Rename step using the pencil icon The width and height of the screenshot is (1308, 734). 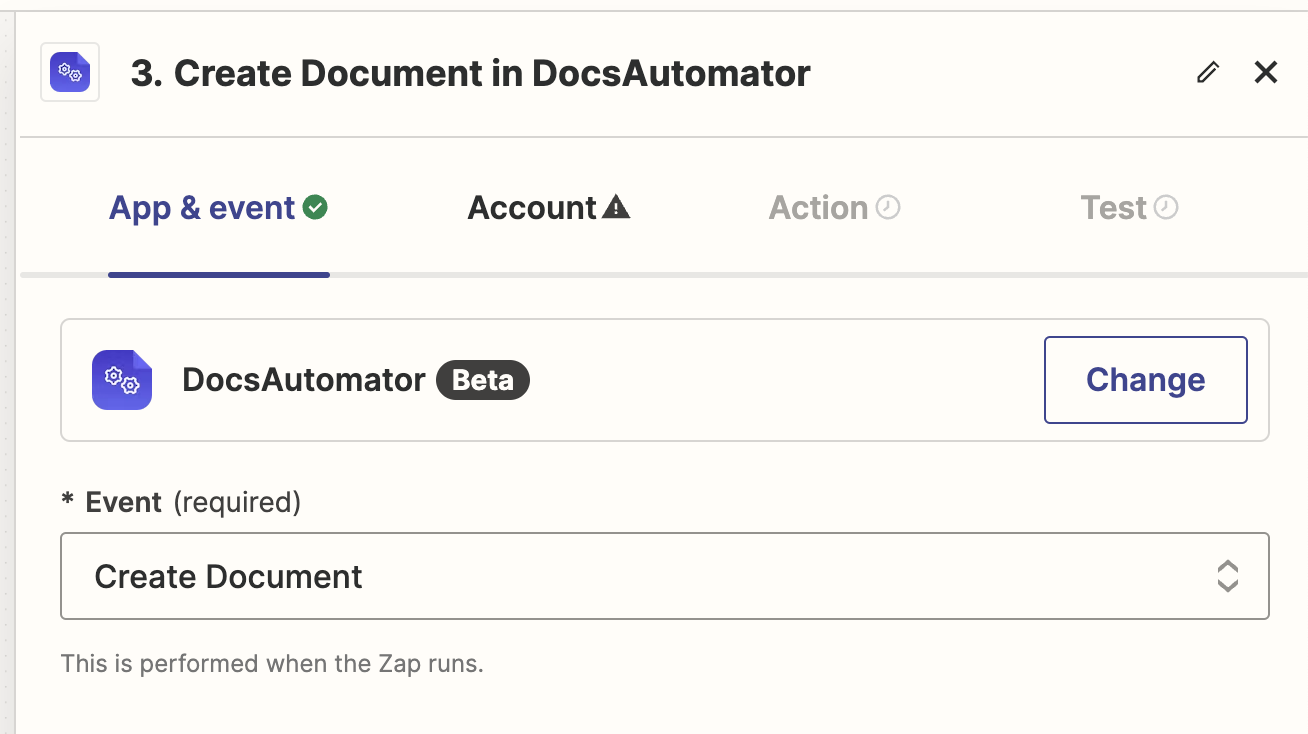1208,72
